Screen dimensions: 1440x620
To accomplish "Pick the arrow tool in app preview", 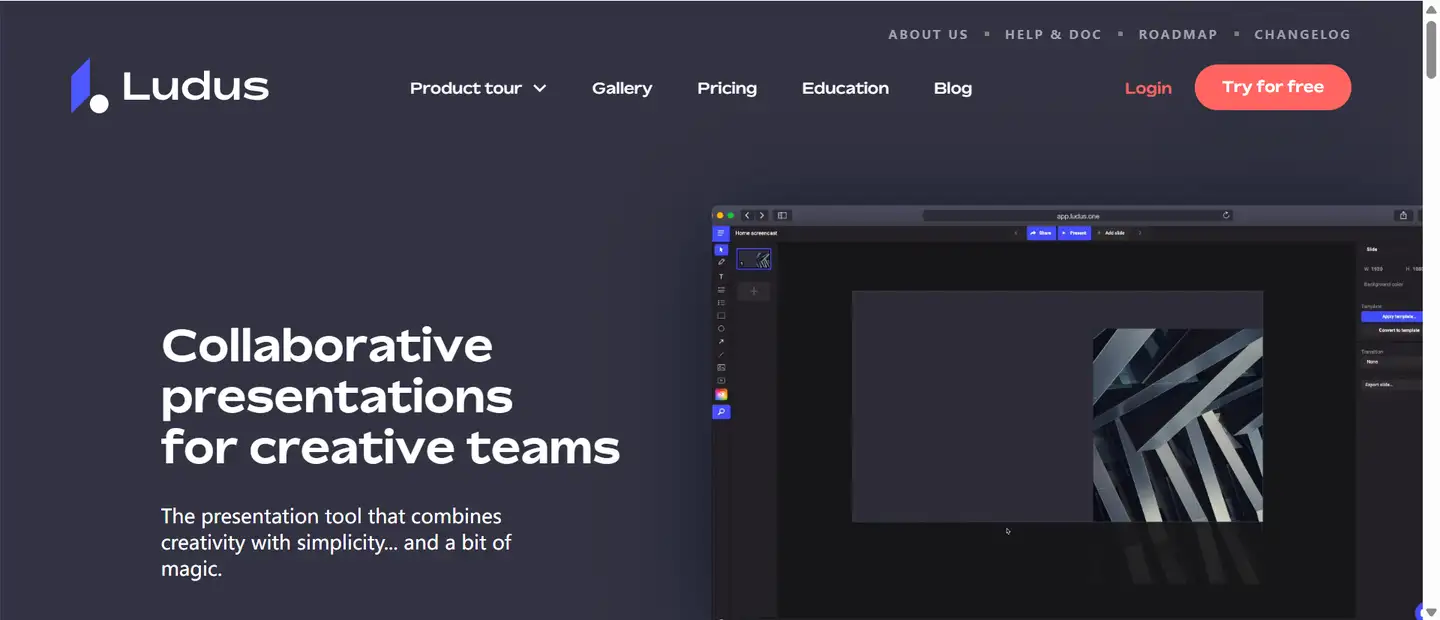I will tap(721, 341).
